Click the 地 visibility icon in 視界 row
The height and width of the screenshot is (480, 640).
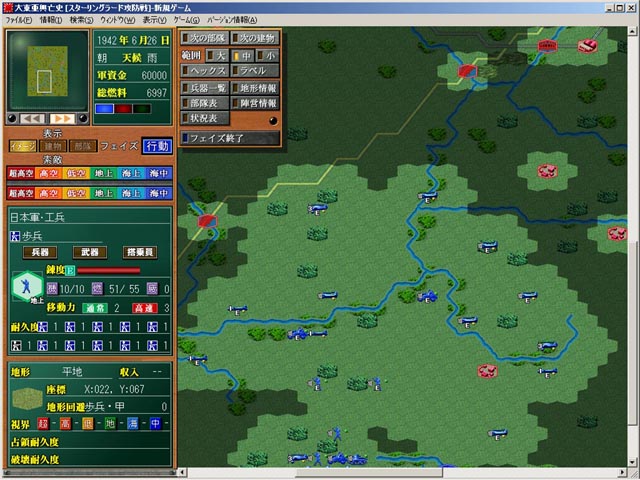coord(111,423)
